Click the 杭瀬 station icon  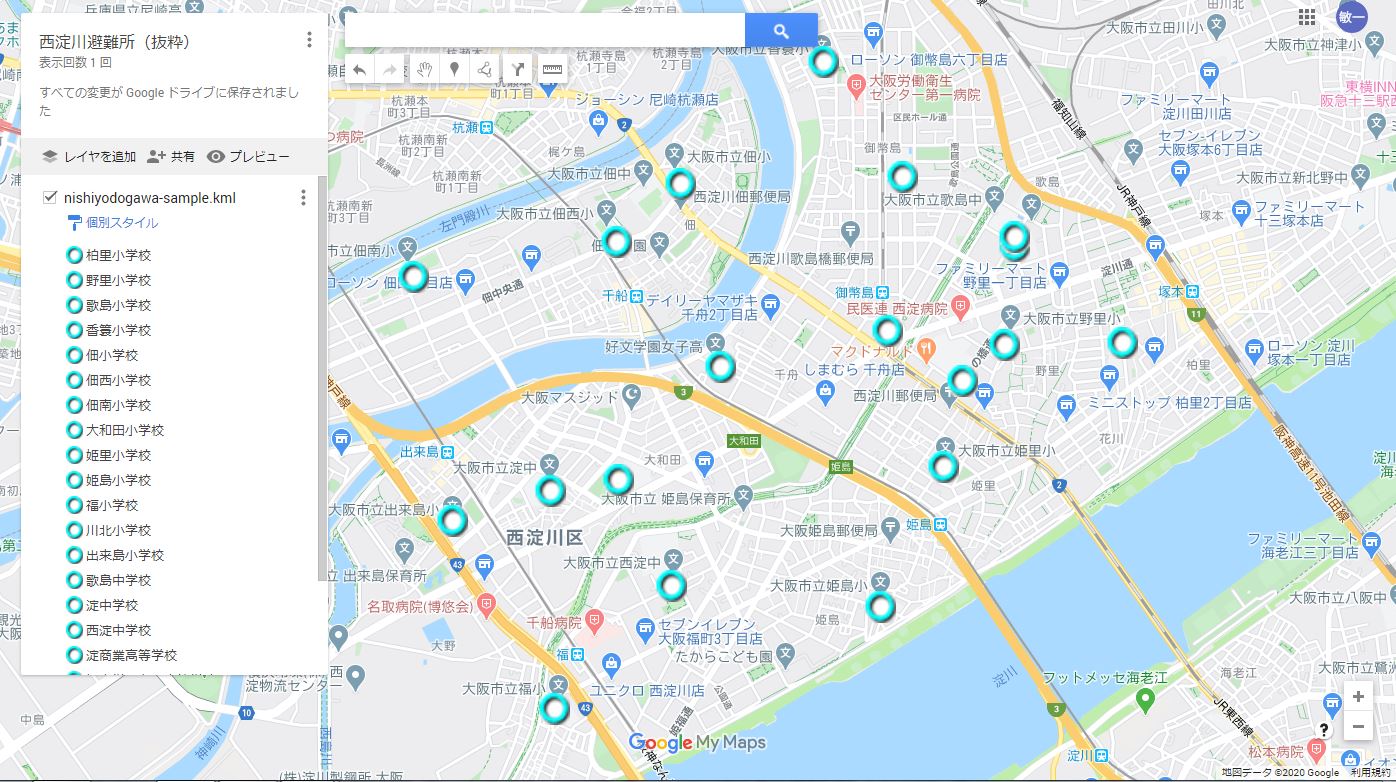point(486,127)
